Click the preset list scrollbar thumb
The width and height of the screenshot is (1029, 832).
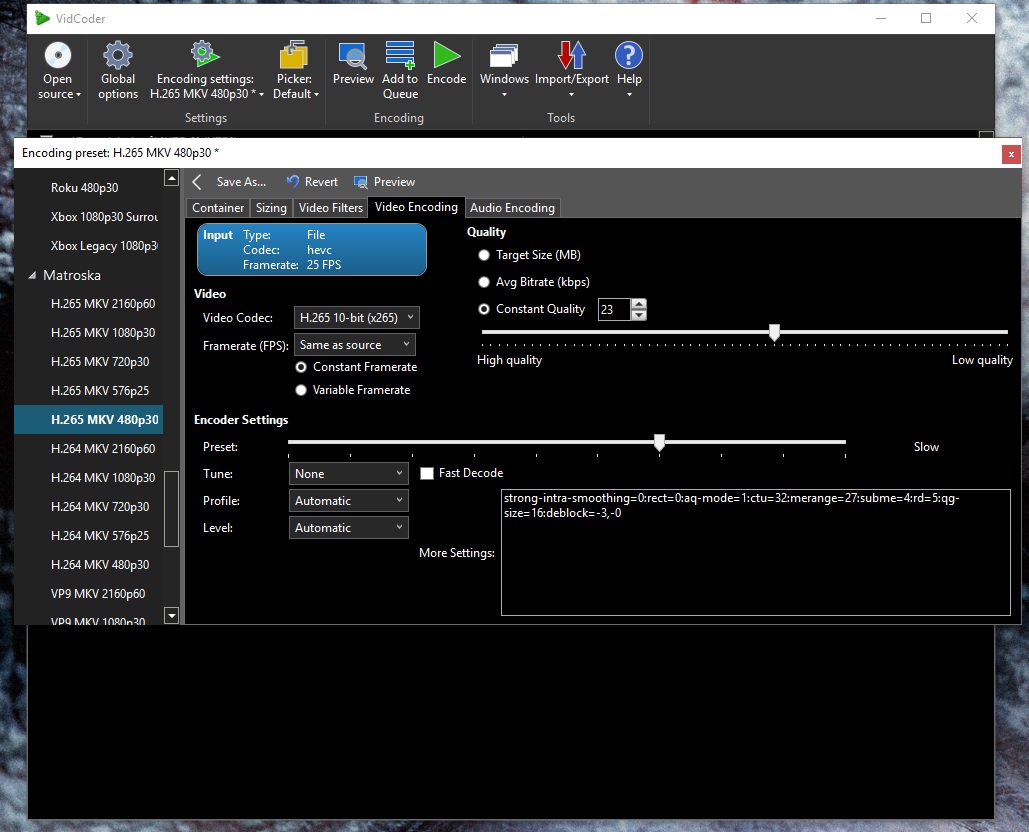[x=171, y=509]
